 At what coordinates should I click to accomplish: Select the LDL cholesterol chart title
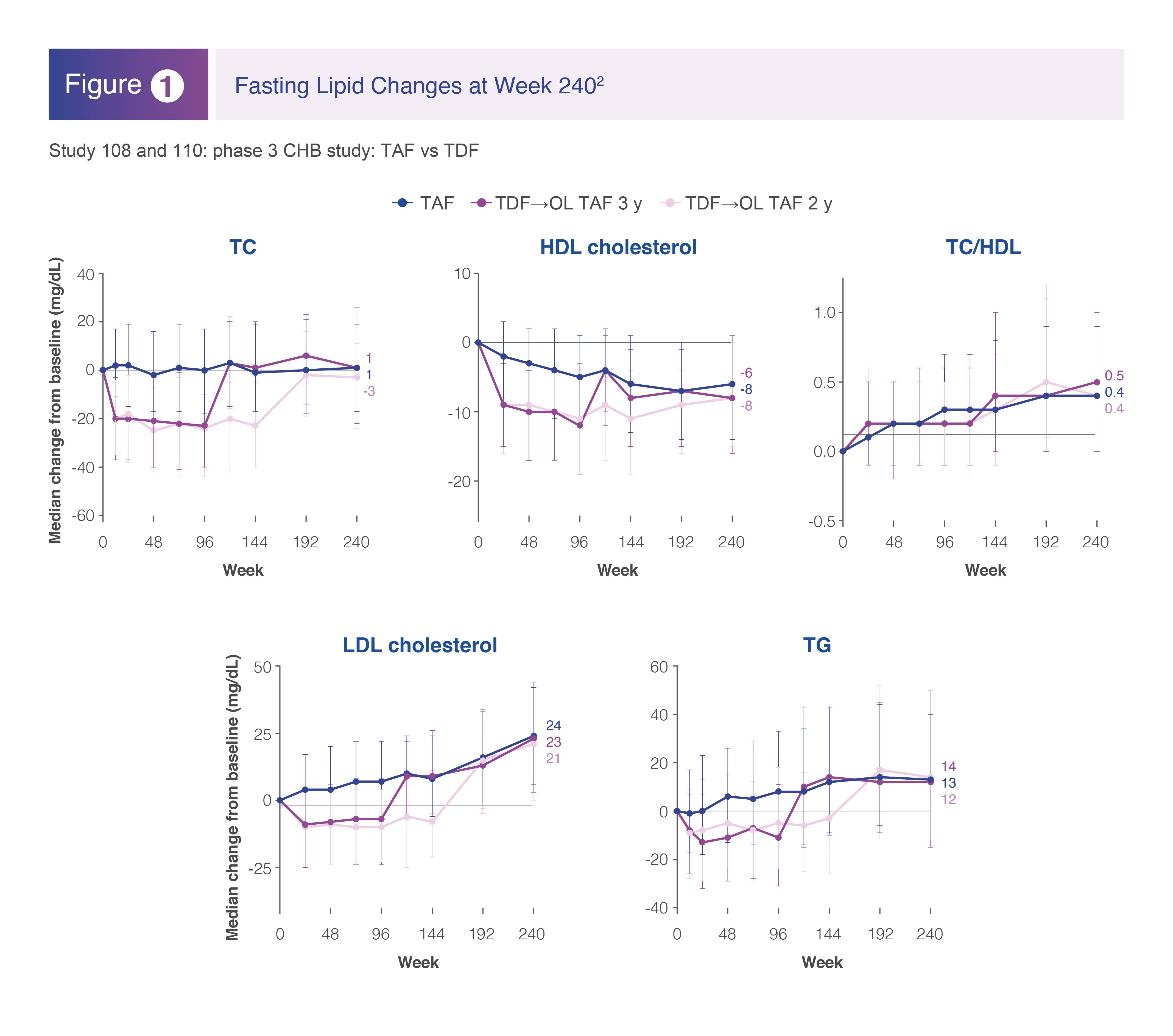(x=420, y=645)
